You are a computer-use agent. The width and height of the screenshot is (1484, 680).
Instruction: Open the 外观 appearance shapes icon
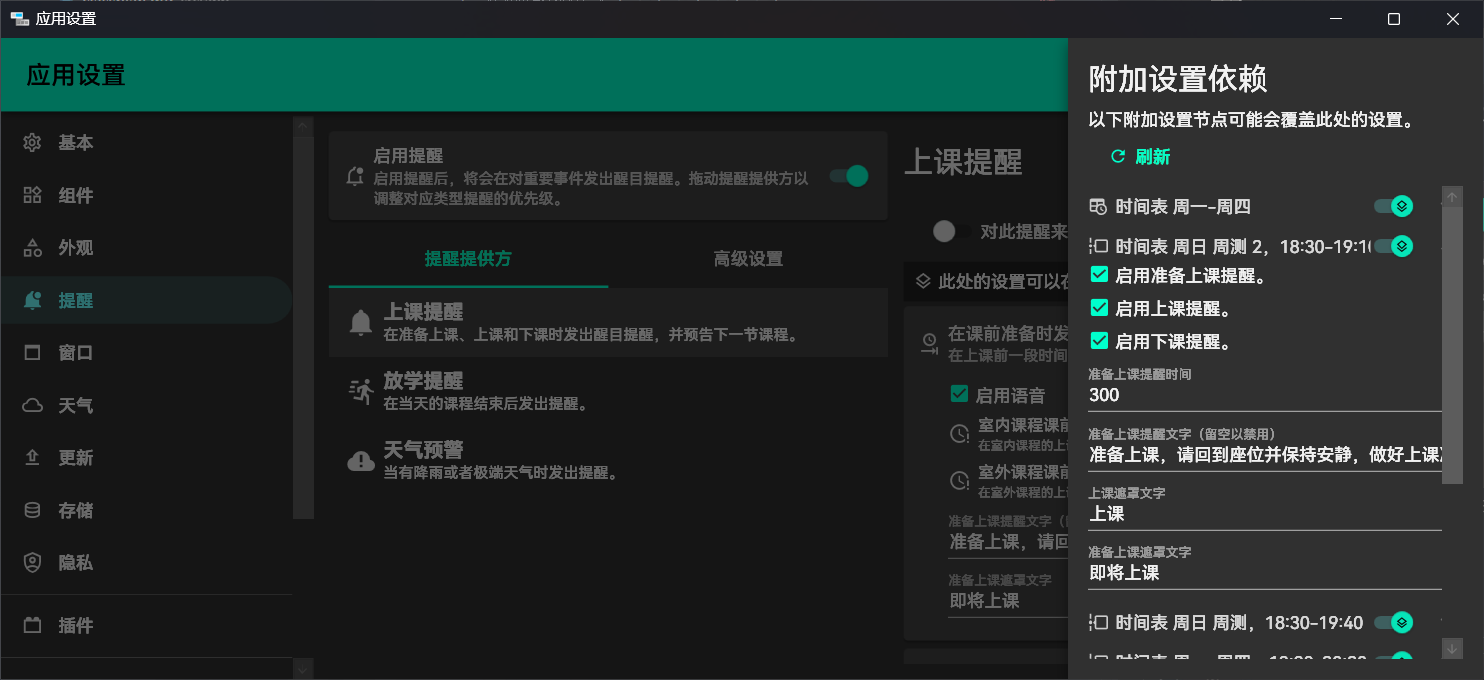tap(33, 248)
